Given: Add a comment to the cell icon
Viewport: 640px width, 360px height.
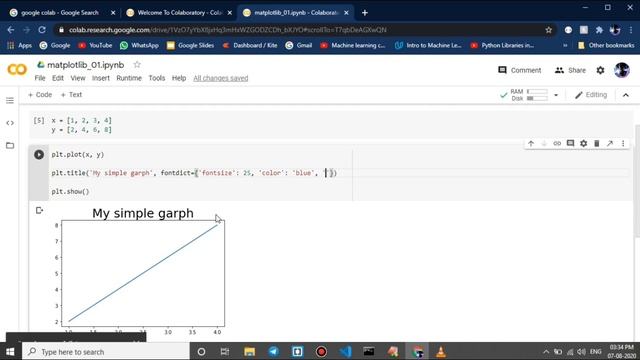Looking at the screenshot, I should coord(570,143).
